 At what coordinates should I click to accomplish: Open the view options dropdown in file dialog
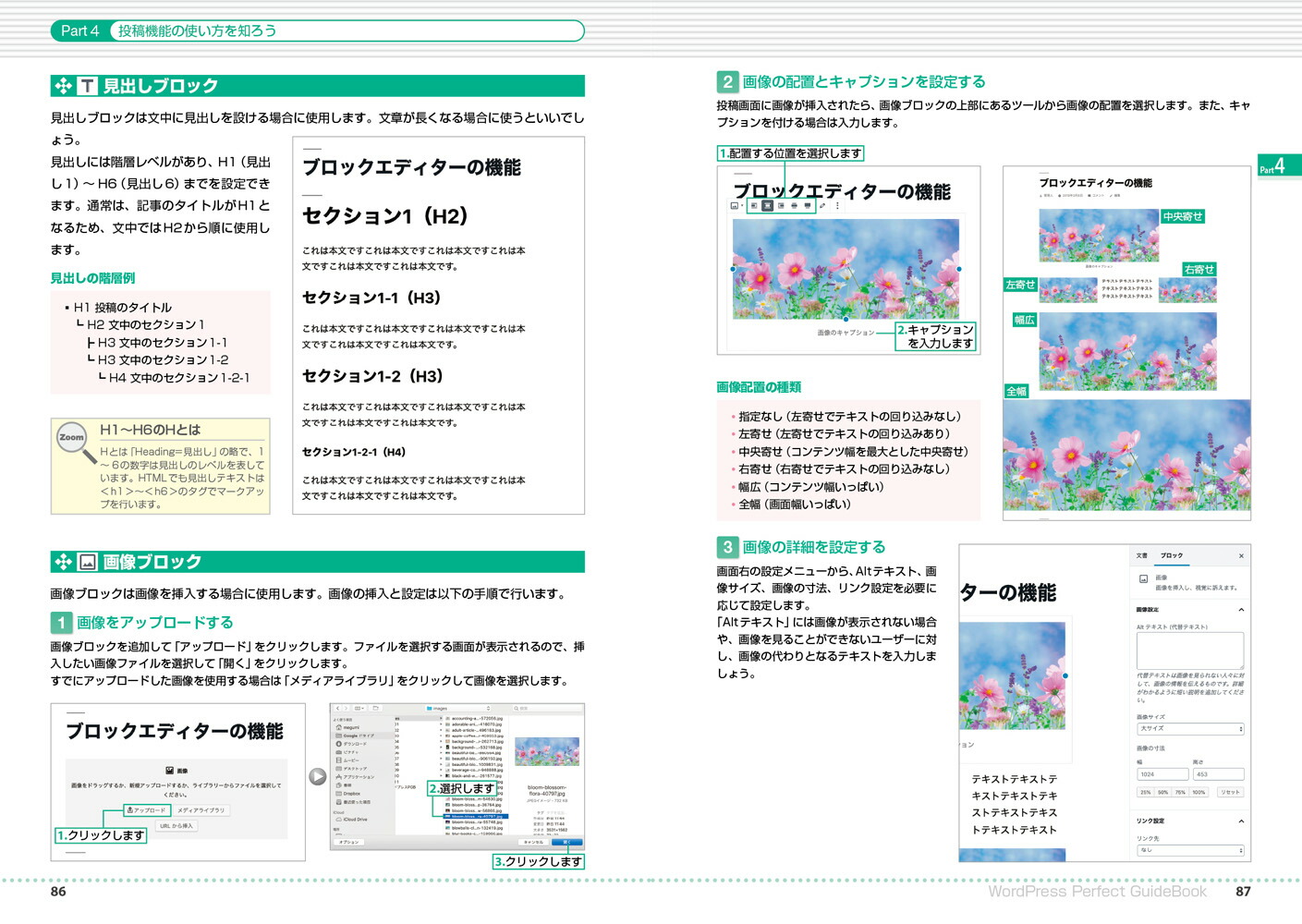[359, 709]
